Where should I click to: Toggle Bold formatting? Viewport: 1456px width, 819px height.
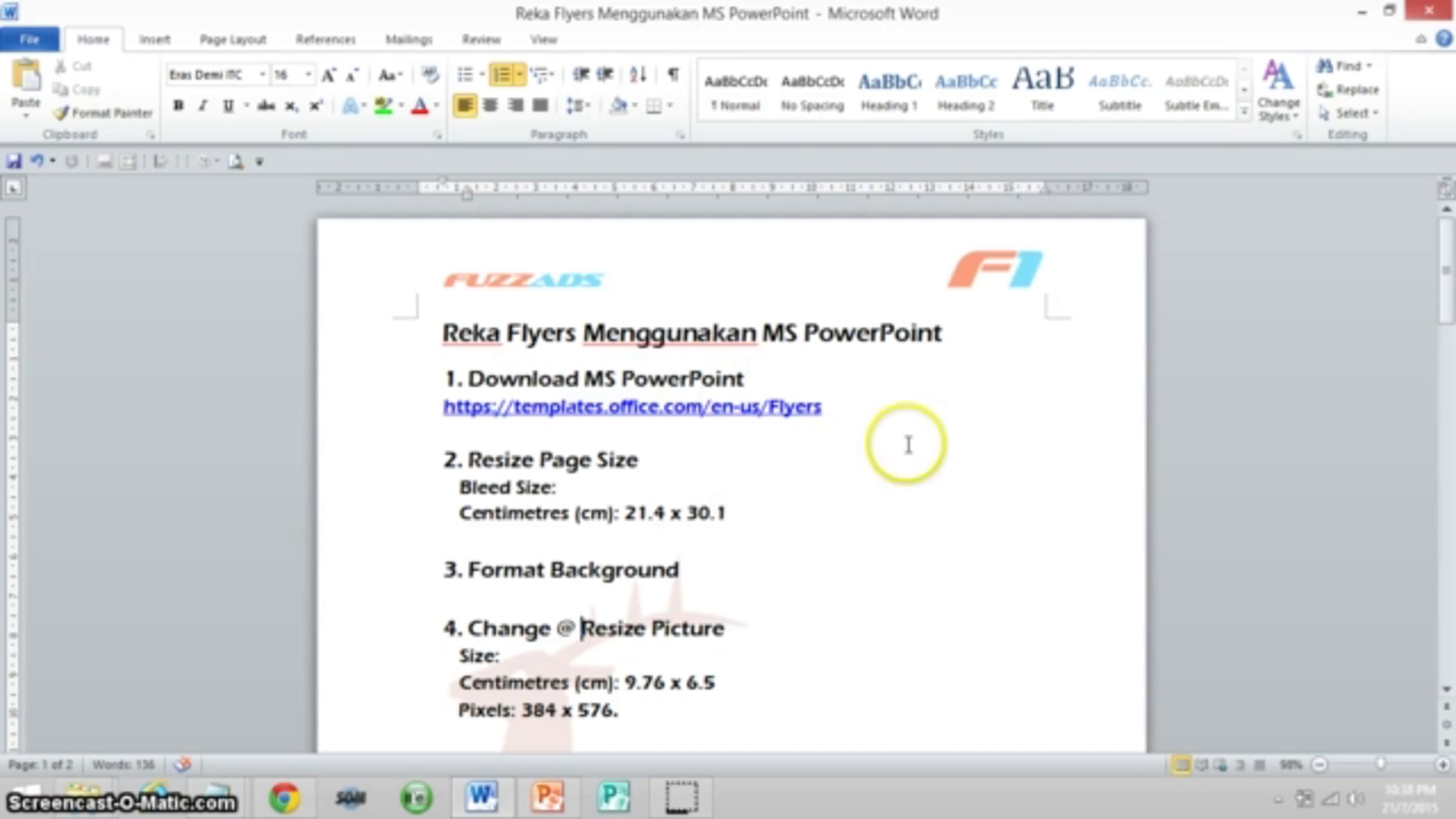tap(178, 106)
